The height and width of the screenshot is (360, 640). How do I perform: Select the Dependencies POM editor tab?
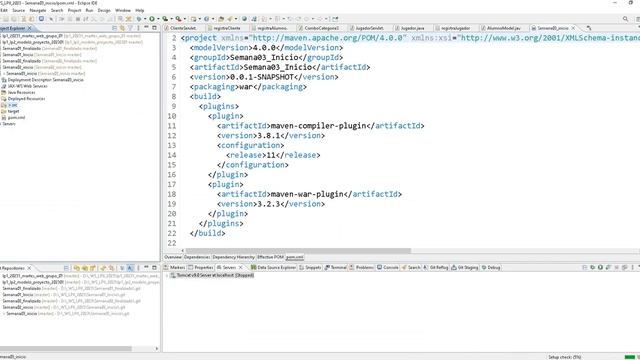pyautogui.click(x=197, y=257)
